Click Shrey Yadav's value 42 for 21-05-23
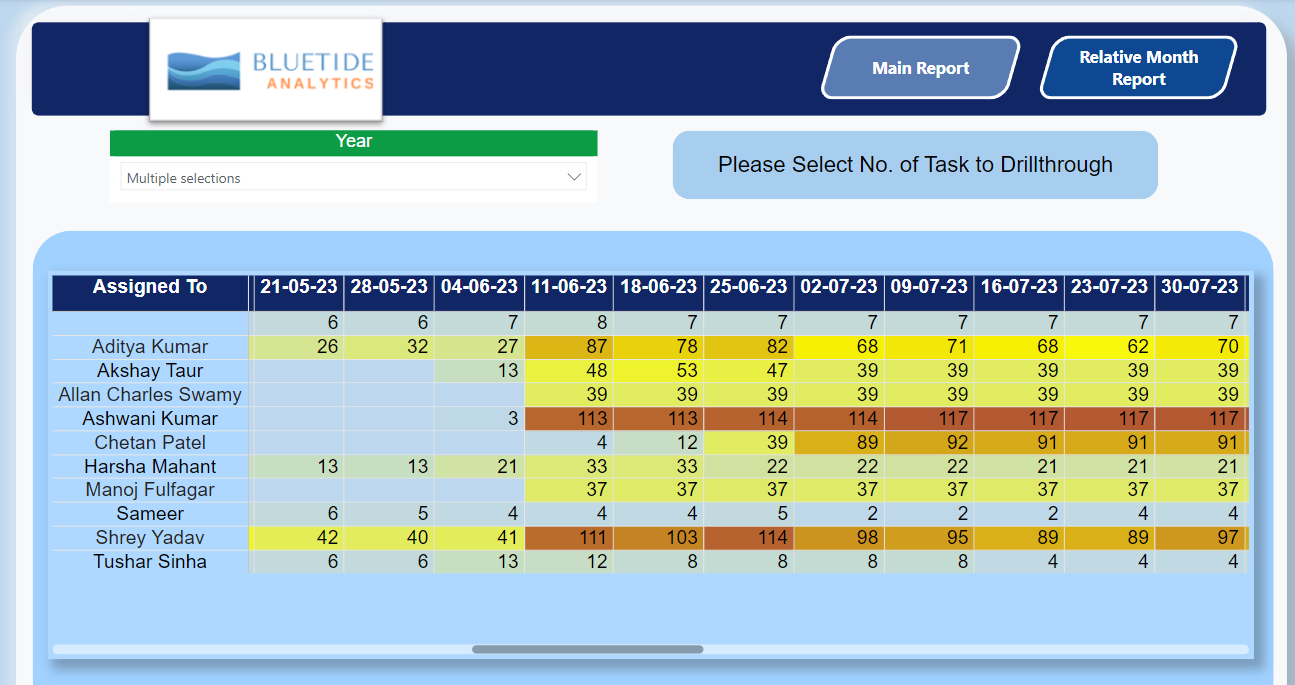The width and height of the screenshot is (1295, 685). [298, 538]
